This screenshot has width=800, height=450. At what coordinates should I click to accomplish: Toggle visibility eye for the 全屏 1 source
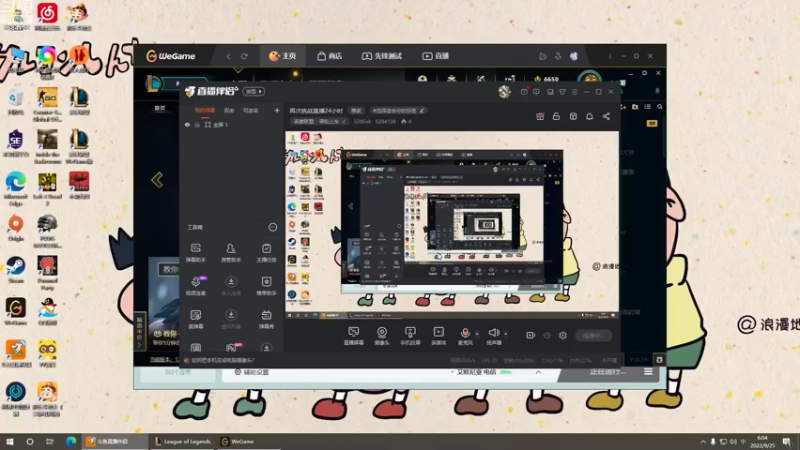tap(187, 124)
